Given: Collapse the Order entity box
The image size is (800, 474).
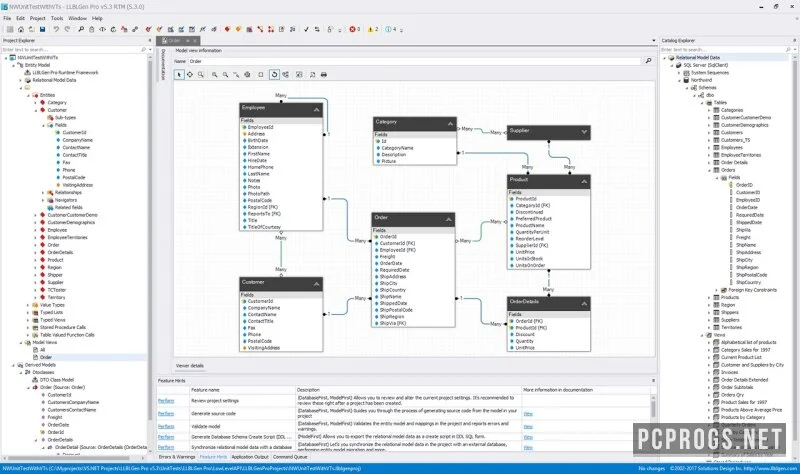Looking at the screenshot, I should [x=449, y=219].
